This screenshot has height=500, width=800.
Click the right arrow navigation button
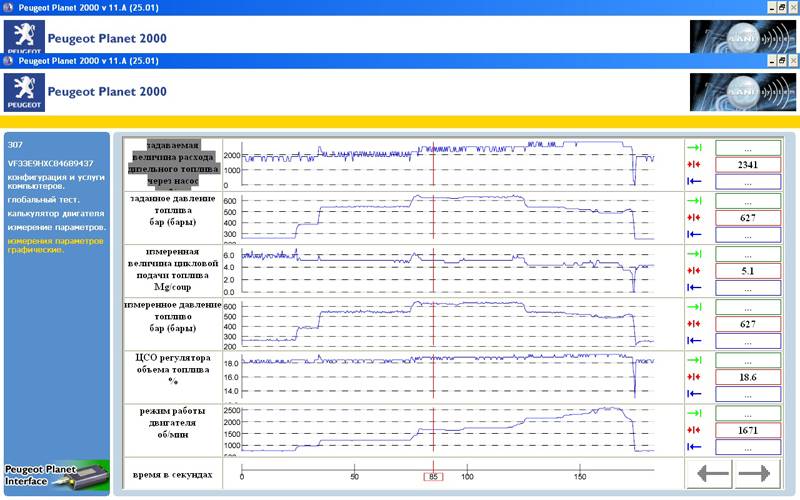754,473
